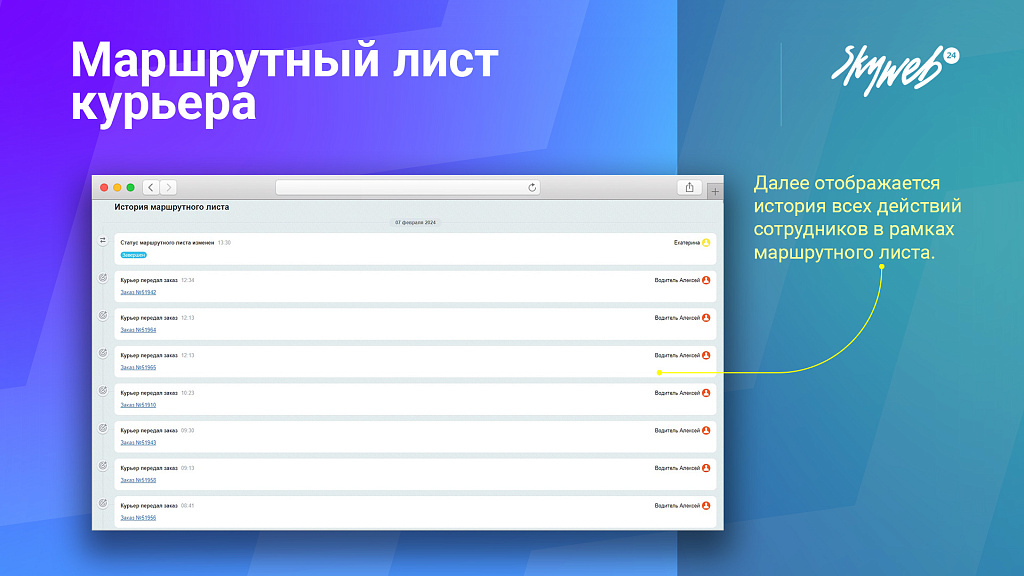Click Екатерина's avatar icon

[708, 242]
